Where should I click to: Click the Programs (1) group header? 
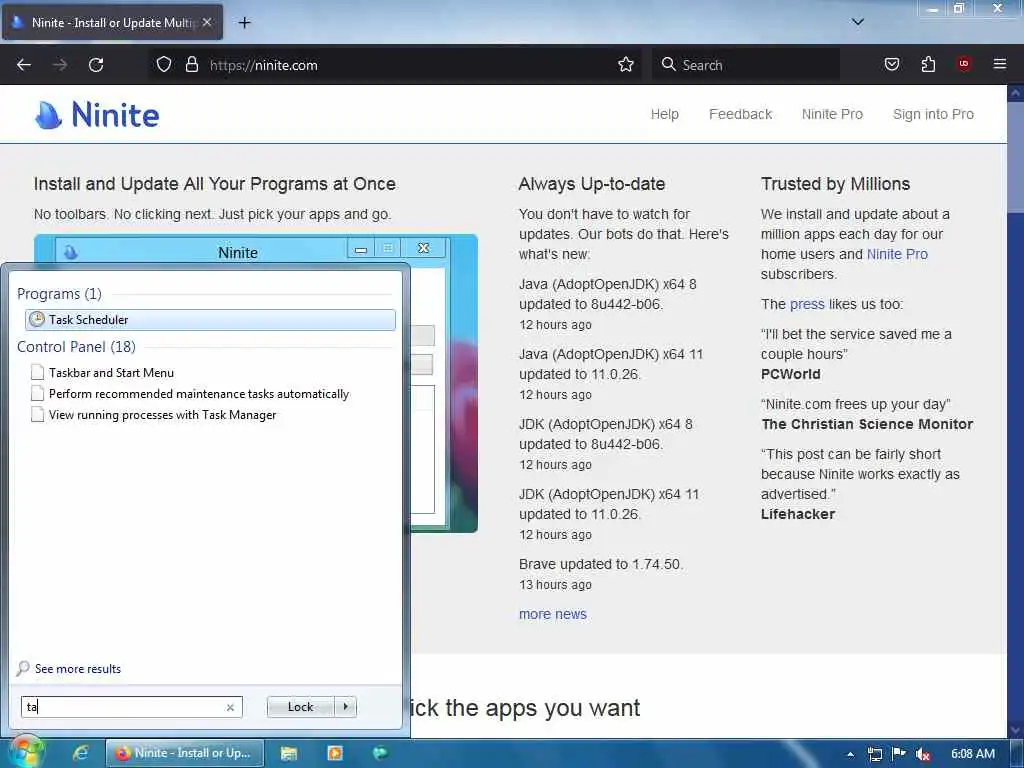[x=59, y=294]
